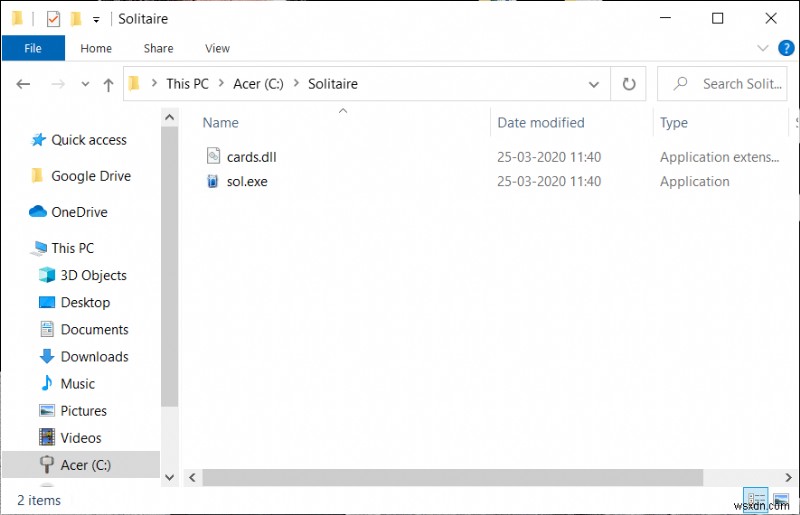
Task: Go up one folder level
Action: pyautogui.click(x=108, y=84)
